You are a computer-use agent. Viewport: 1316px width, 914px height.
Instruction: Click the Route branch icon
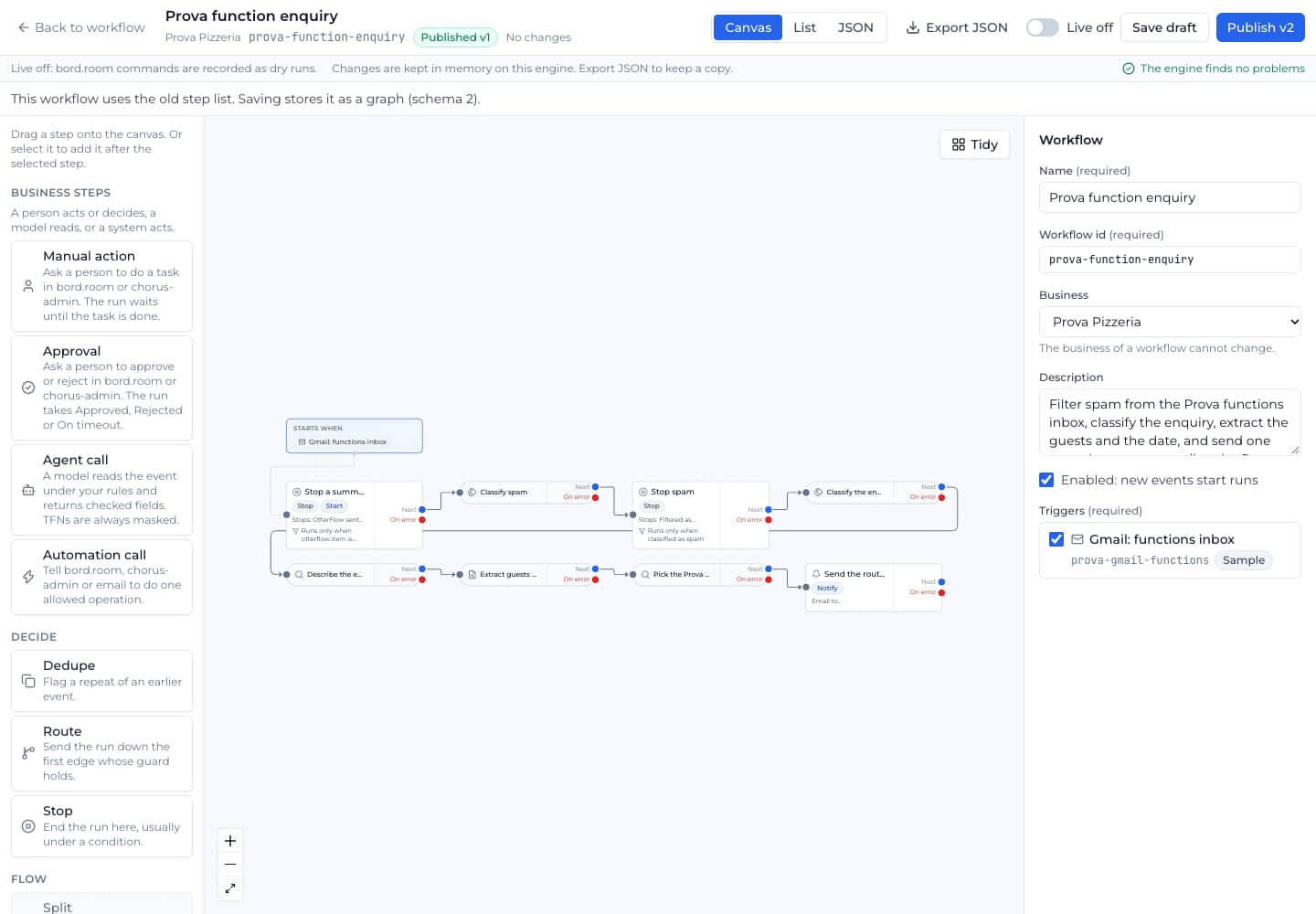(x=28, y=753)
